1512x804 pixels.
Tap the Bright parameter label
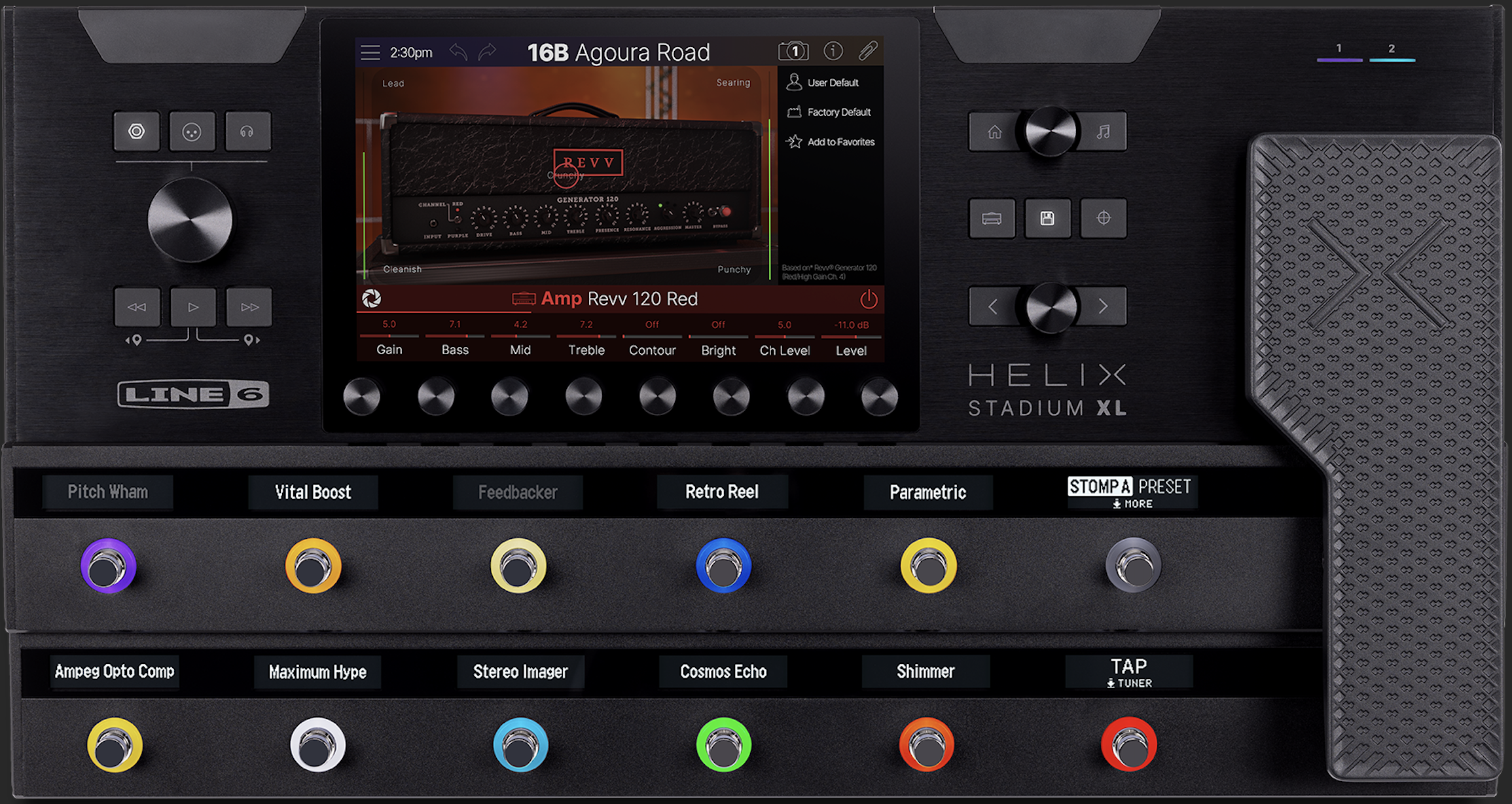[719, 350]
